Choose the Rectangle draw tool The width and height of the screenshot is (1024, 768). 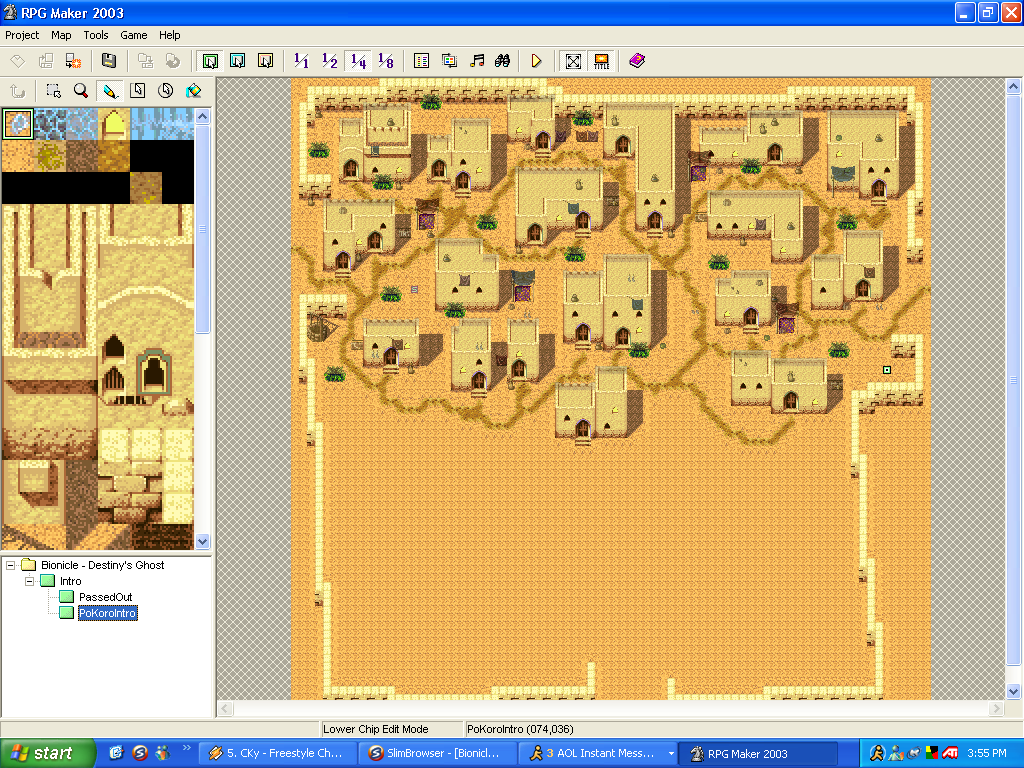[x=137, y=91]
